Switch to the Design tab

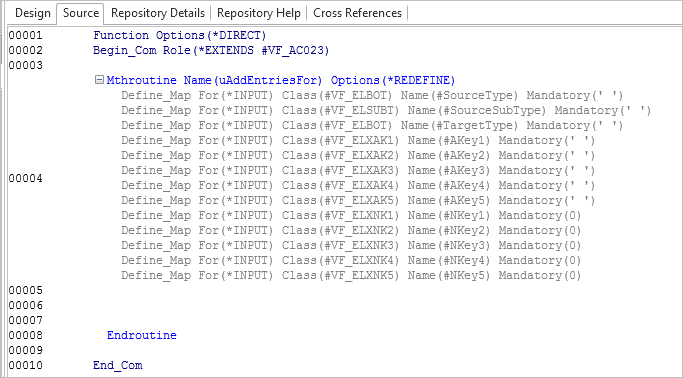click(32, 13)
